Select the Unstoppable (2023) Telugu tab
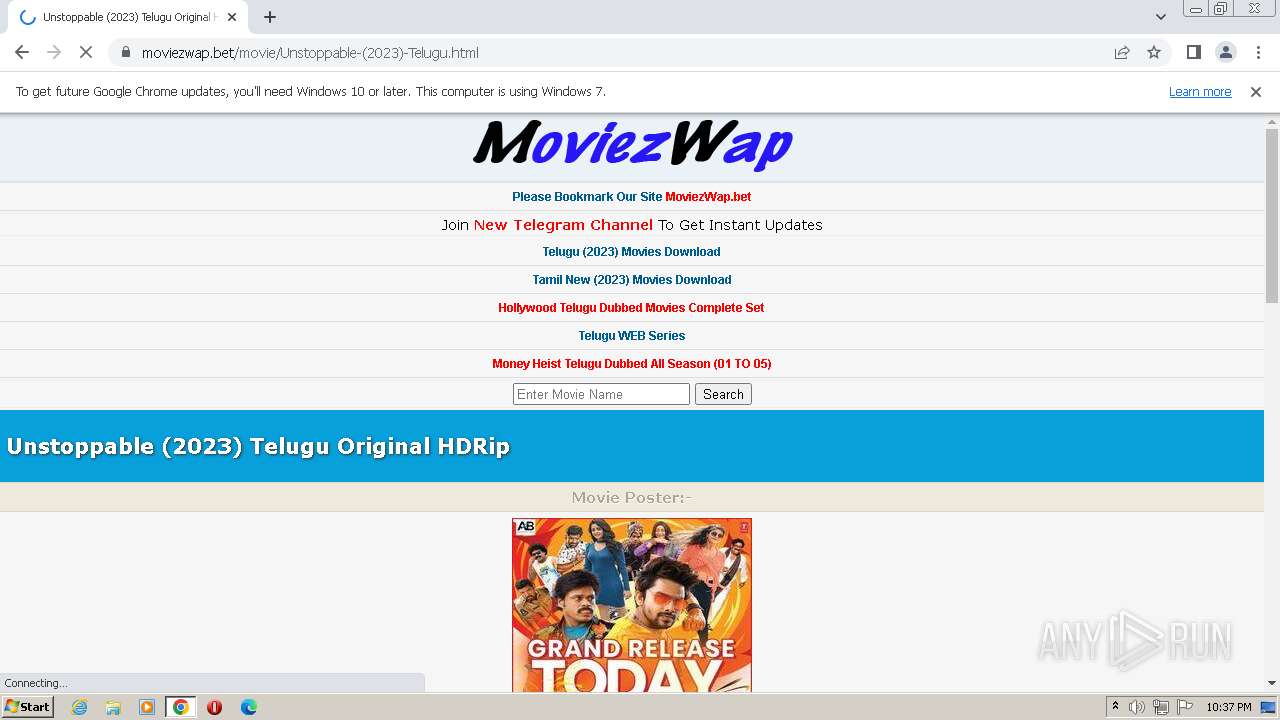 [128, 17]
